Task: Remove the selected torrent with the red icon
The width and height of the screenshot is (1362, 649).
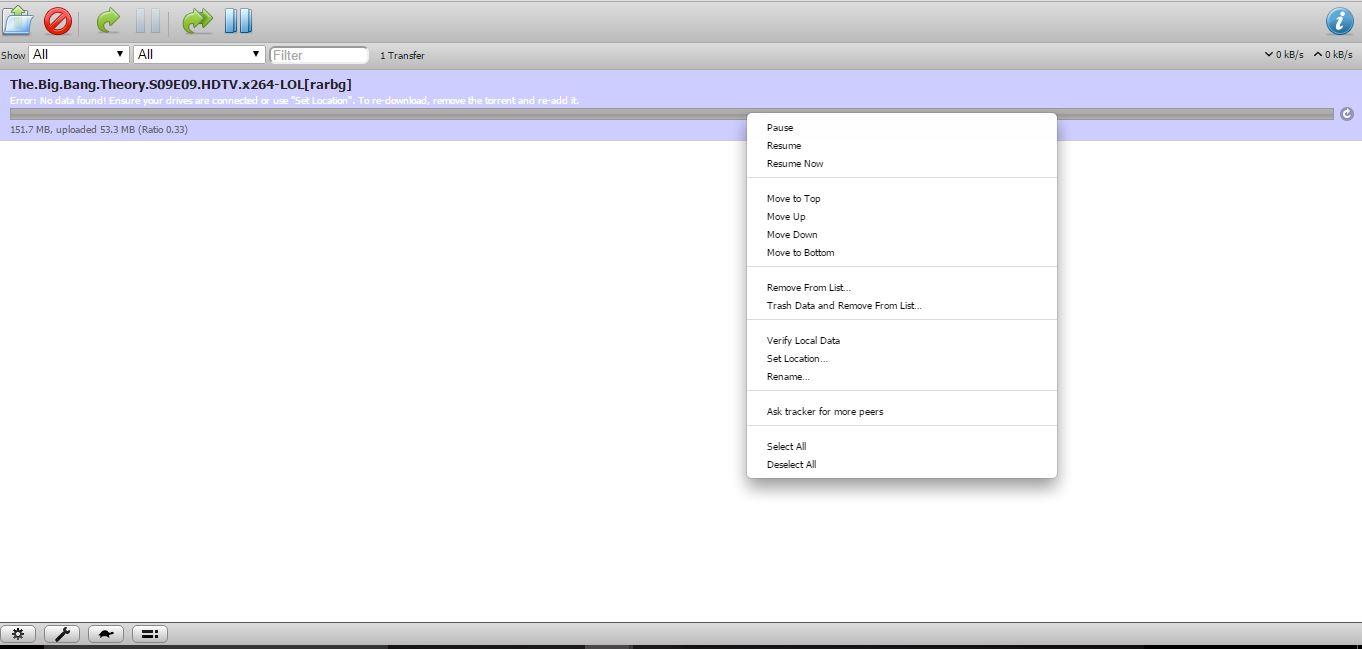Action: pyautogui.click(x=58, y=20)
